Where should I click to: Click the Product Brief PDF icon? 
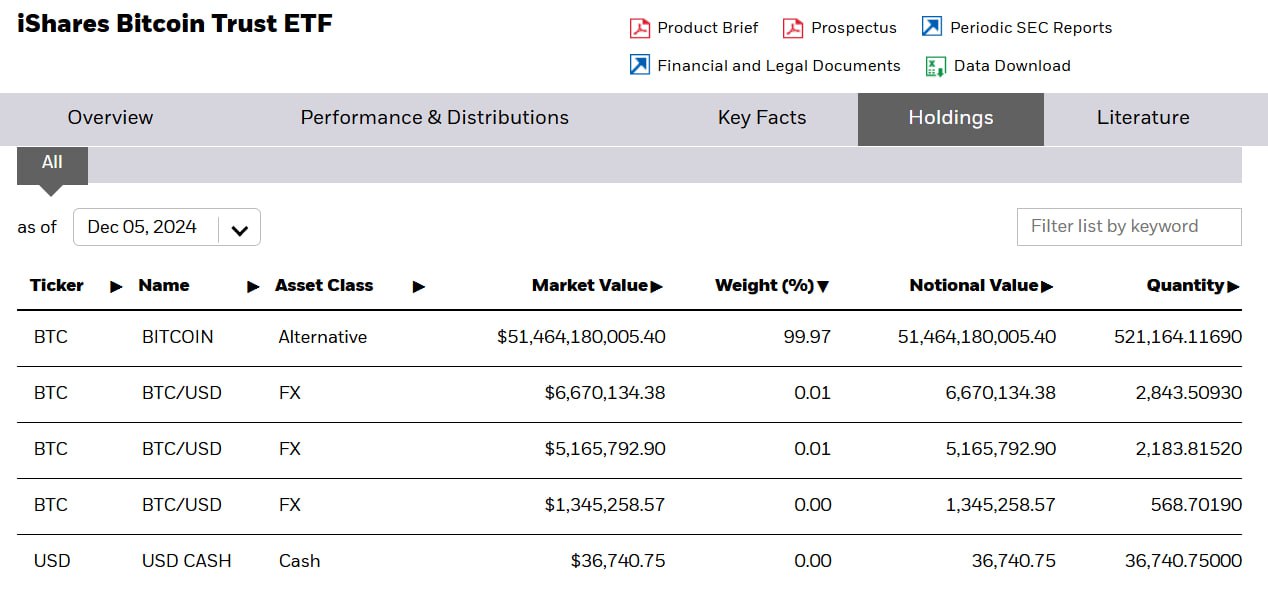click(x=640, y=28)
